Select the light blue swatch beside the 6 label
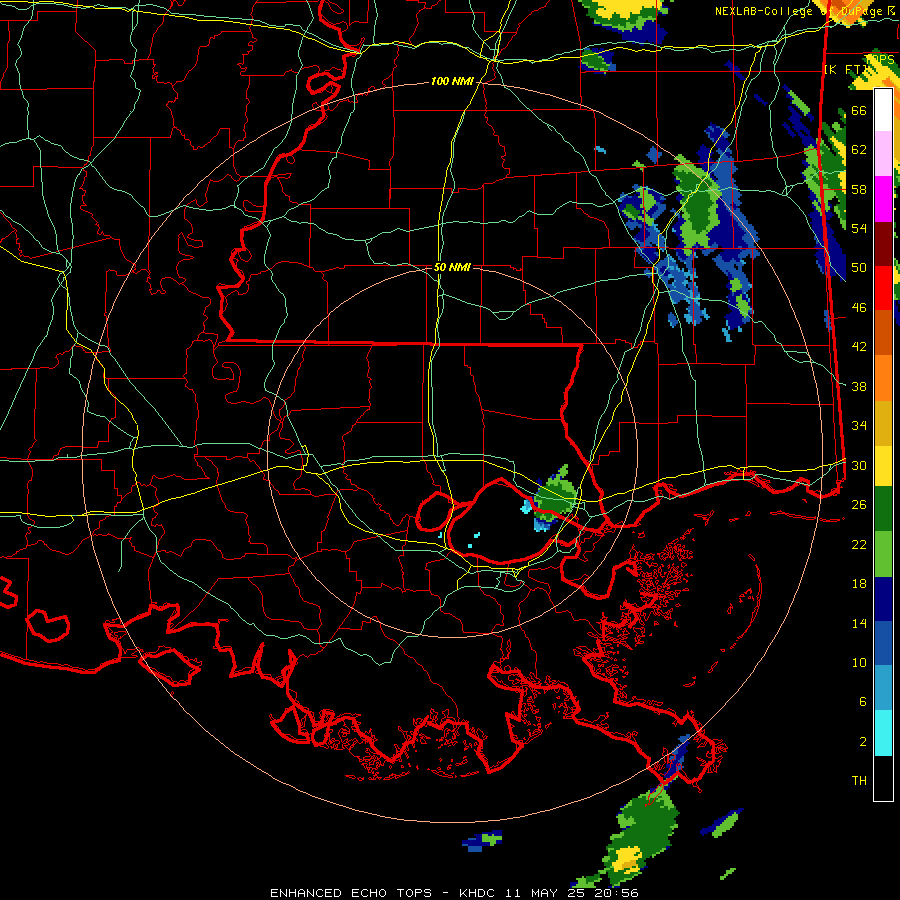 [x=883, y=688]
